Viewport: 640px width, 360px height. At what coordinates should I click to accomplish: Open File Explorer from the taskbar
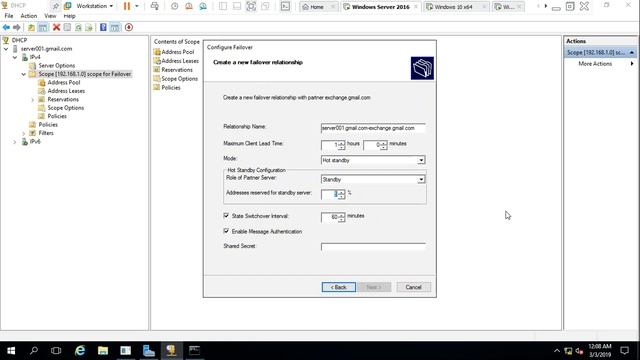pos(103,351)
